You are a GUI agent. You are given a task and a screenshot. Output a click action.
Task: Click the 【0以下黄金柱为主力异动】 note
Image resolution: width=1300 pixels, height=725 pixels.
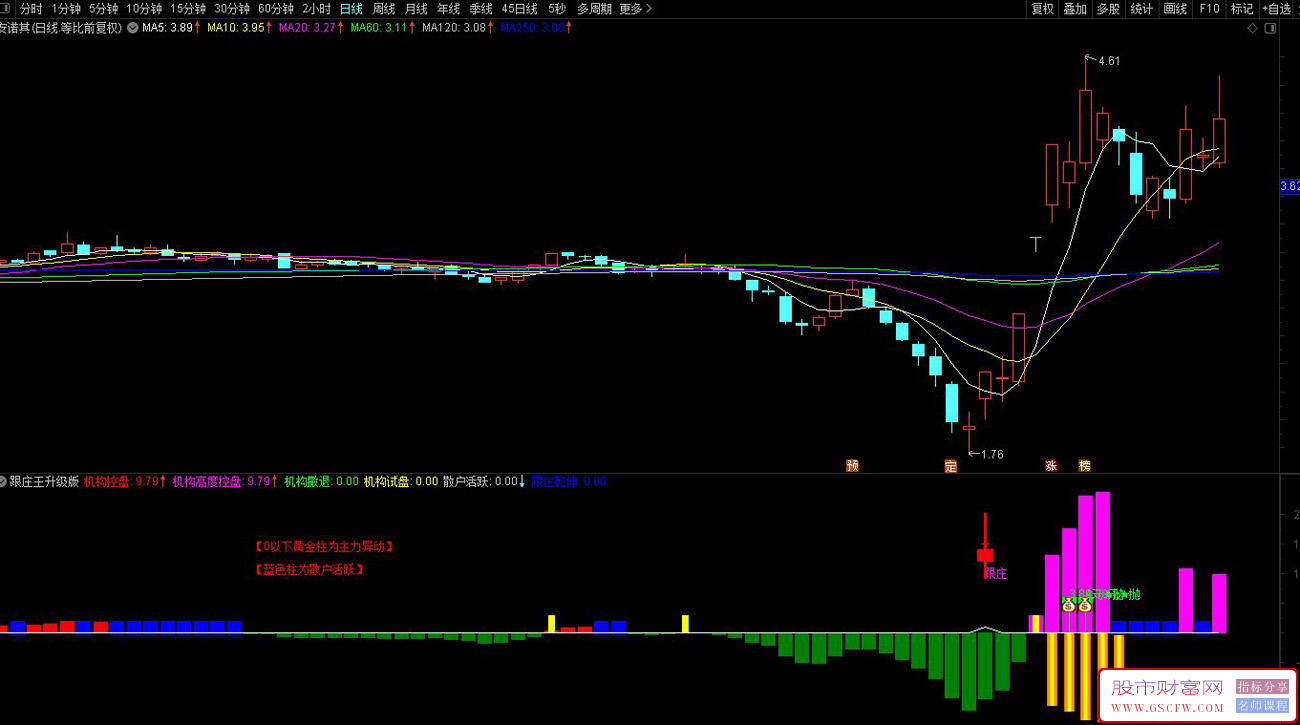tap(325, 546)
